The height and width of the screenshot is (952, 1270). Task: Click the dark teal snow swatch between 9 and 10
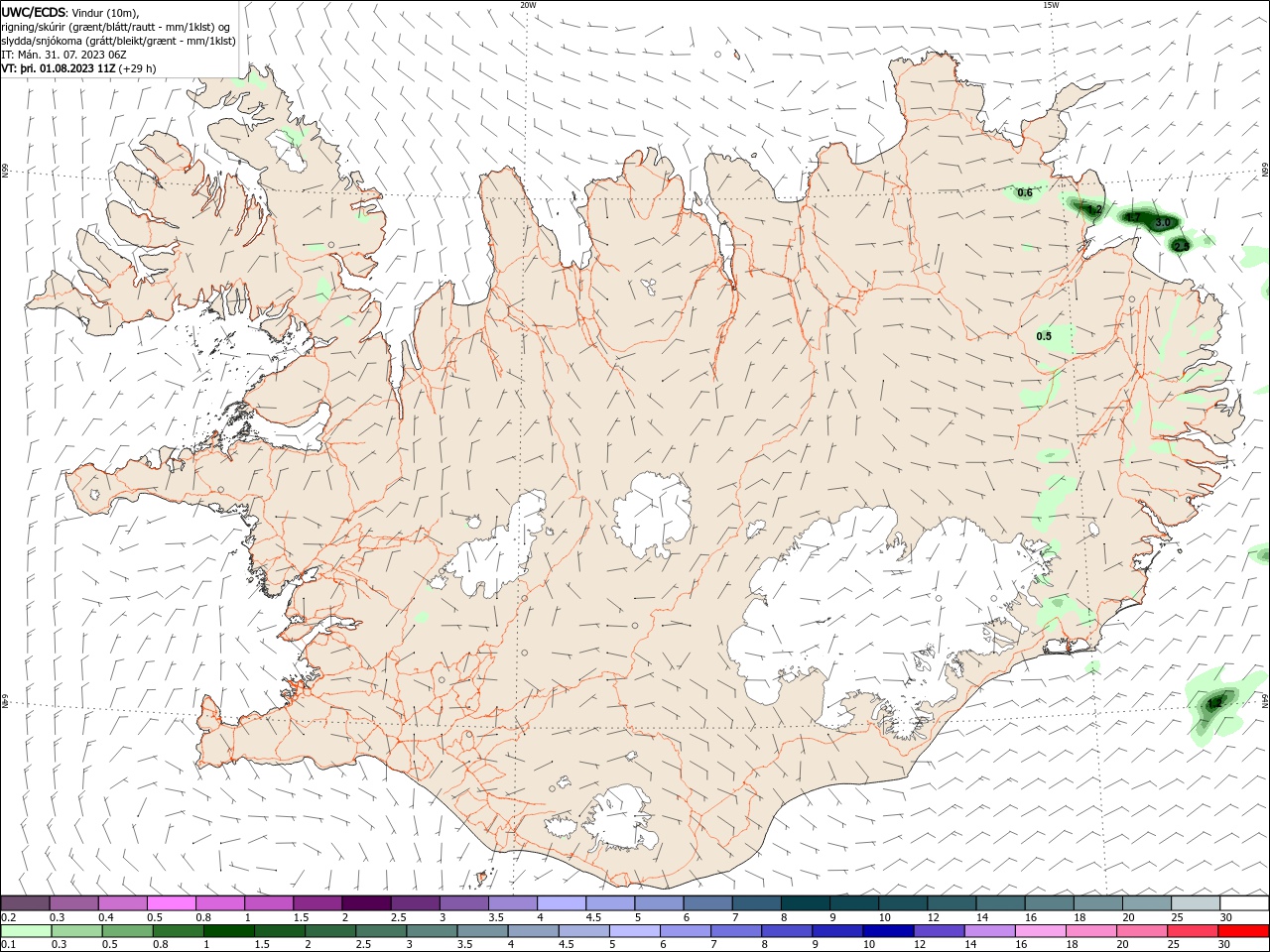854,903
